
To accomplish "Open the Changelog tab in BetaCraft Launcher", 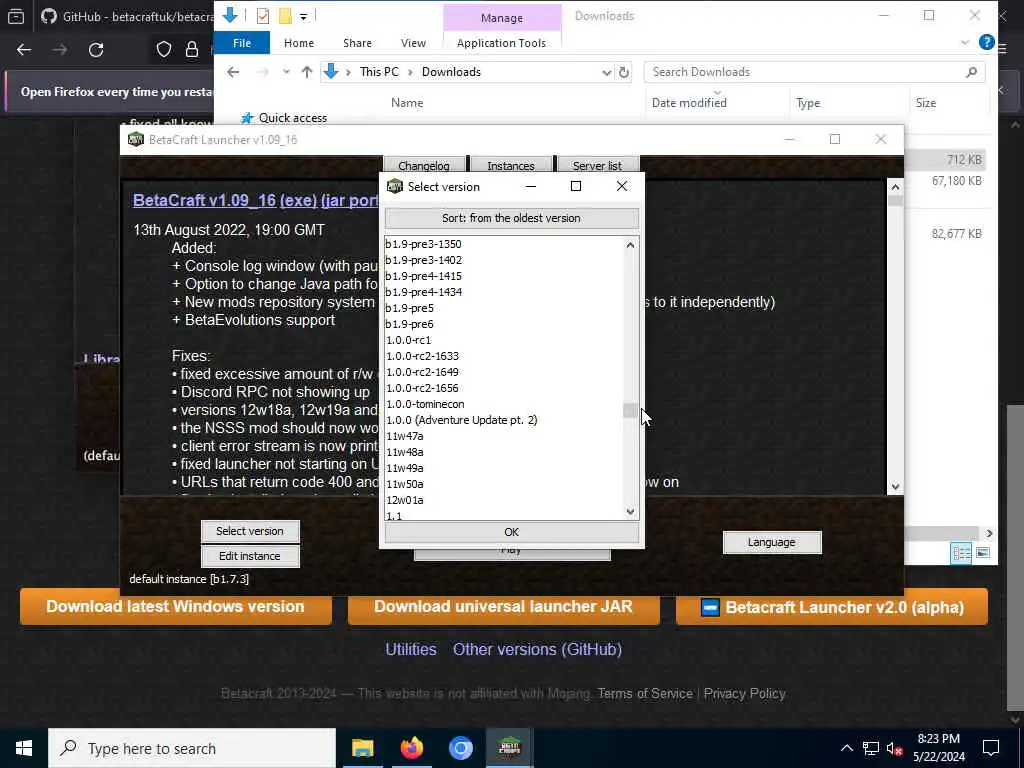I will (424, 165).
